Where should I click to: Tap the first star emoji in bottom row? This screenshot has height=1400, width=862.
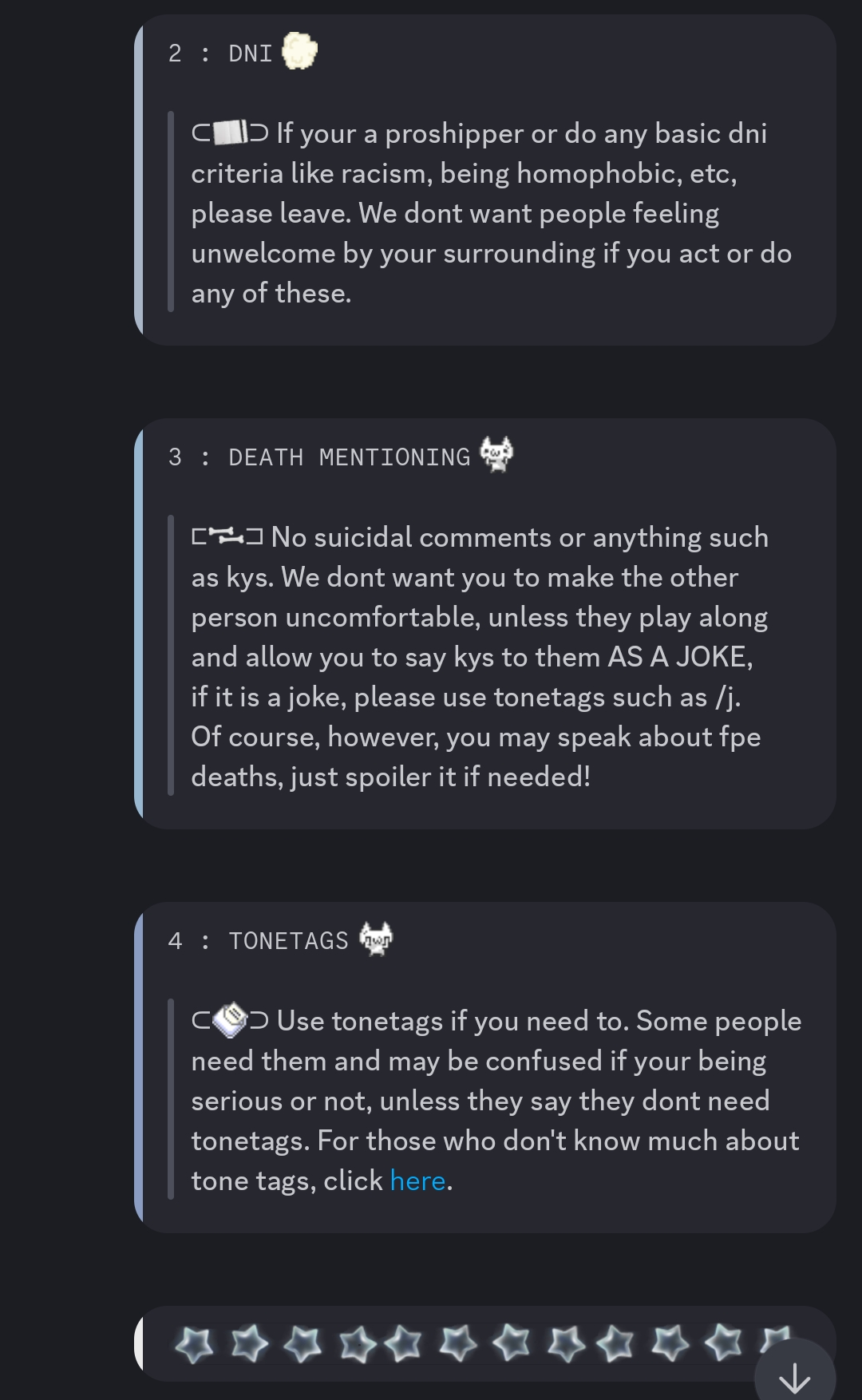195,1343
